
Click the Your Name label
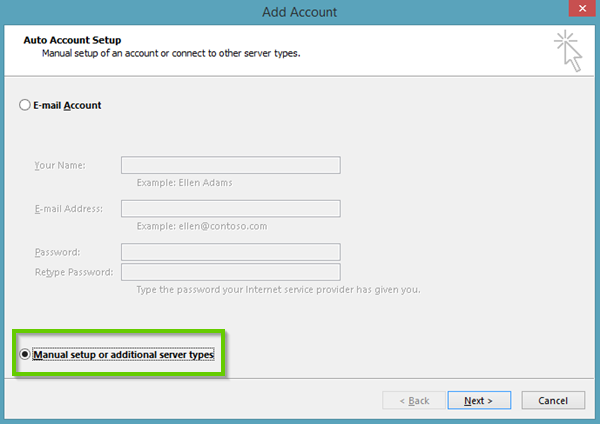[x=59, y=165]
